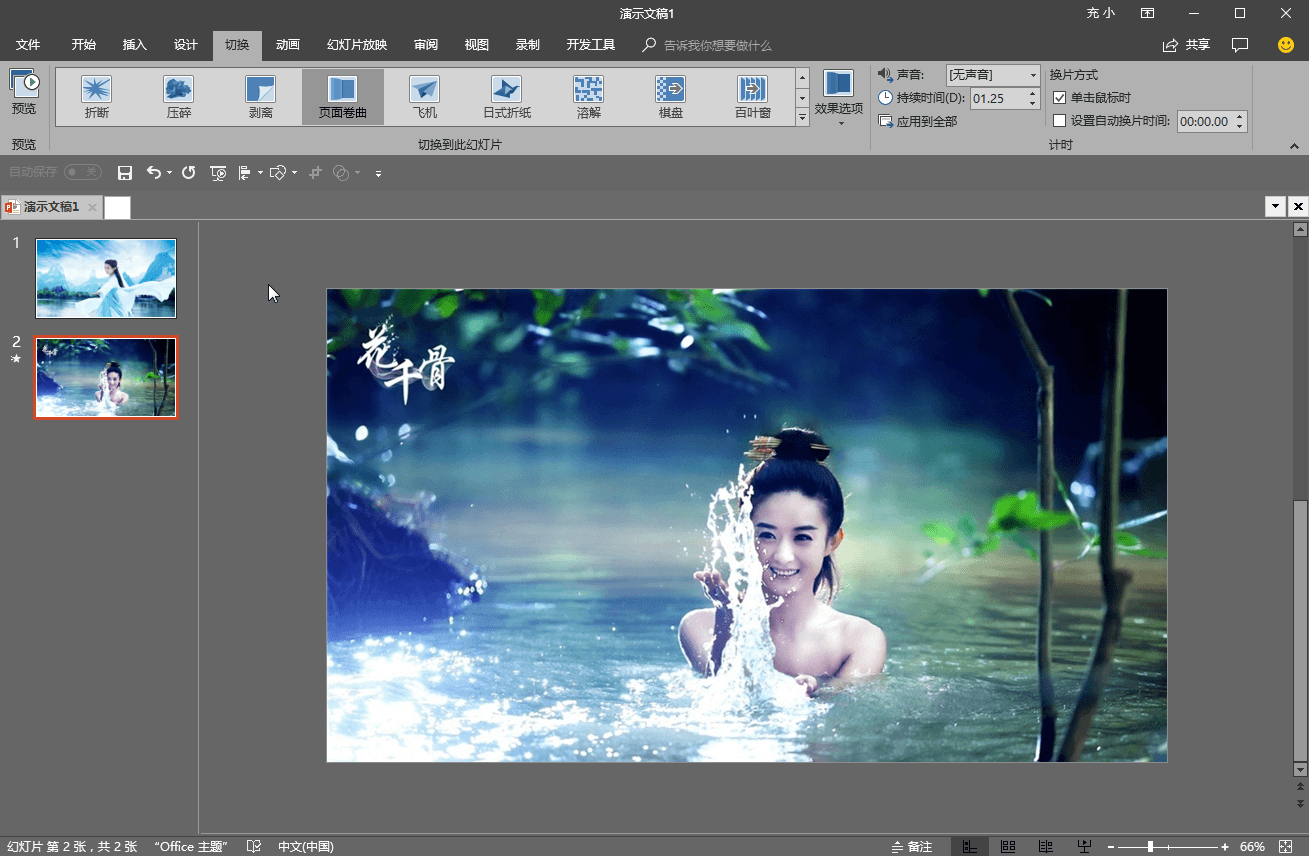1309x856 pixels.
Task: Click the 预览 preview transition button
Action: click(24, 92)
